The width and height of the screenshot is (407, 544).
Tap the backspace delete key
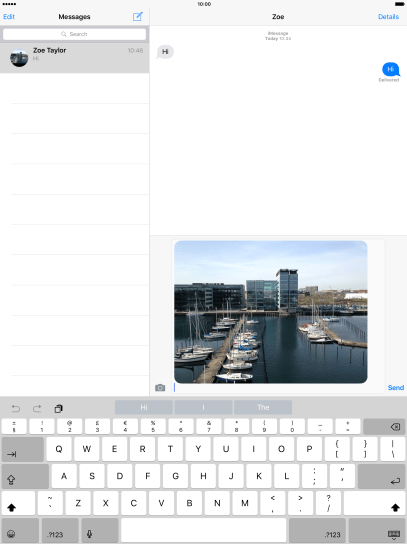click(x=384, y=427)
